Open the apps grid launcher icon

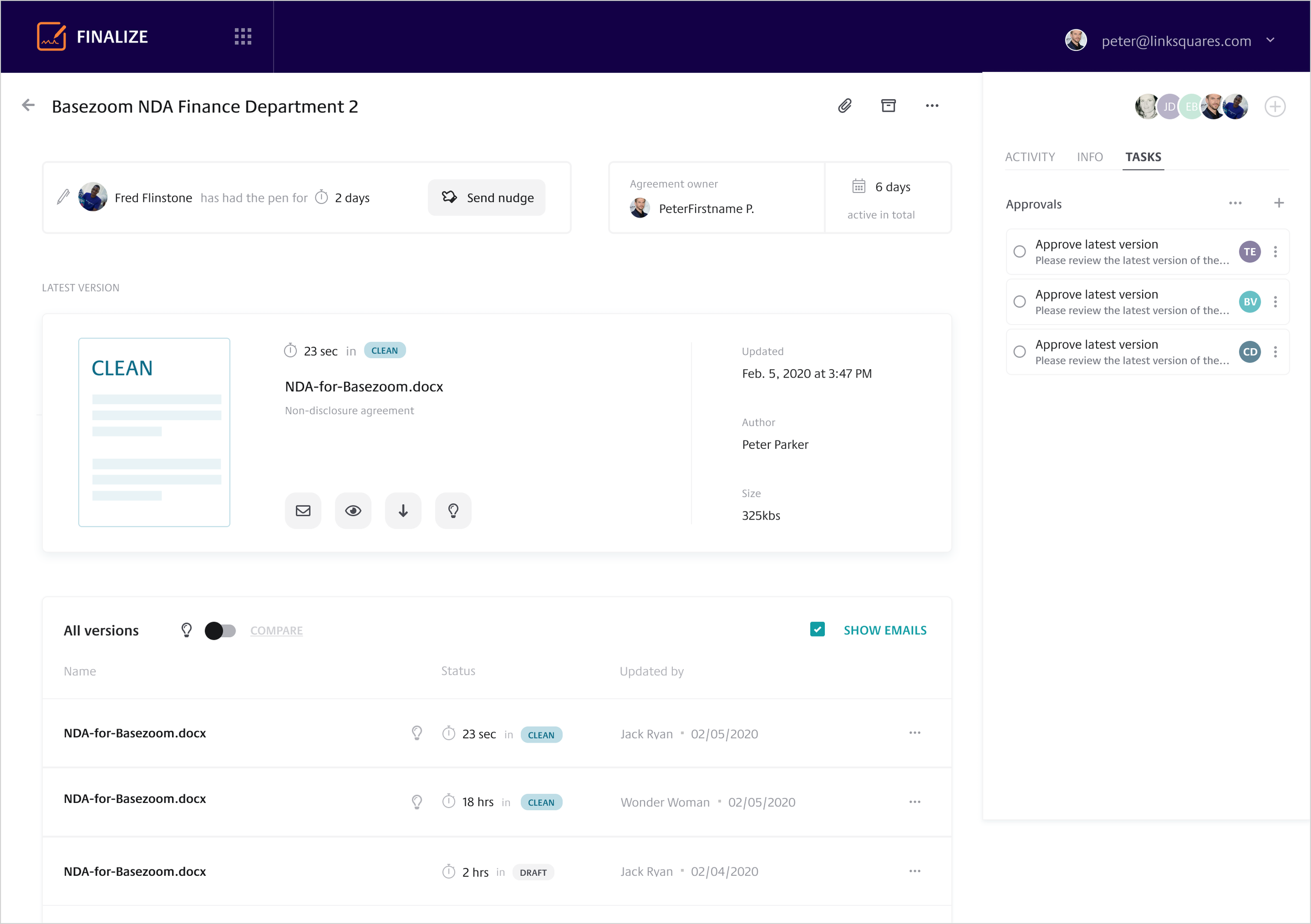[x=243, y=37]
